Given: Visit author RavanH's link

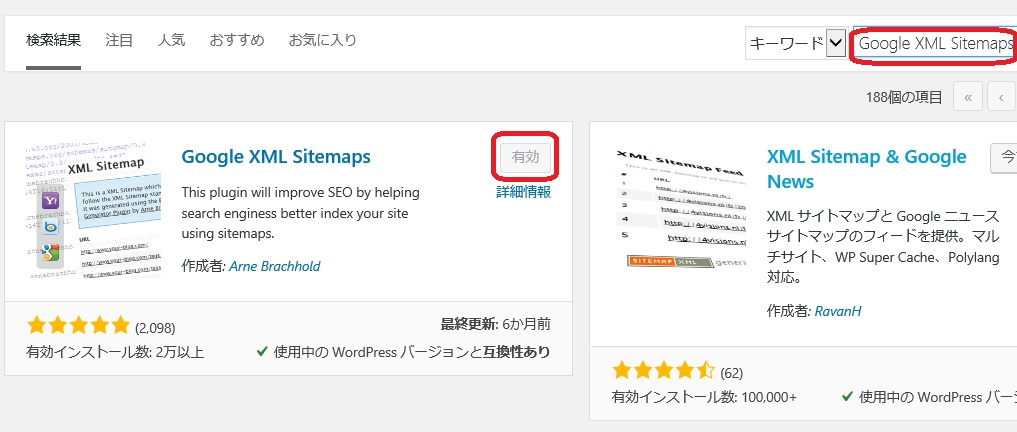Looking at the screenshot, I should pos(838,311).
